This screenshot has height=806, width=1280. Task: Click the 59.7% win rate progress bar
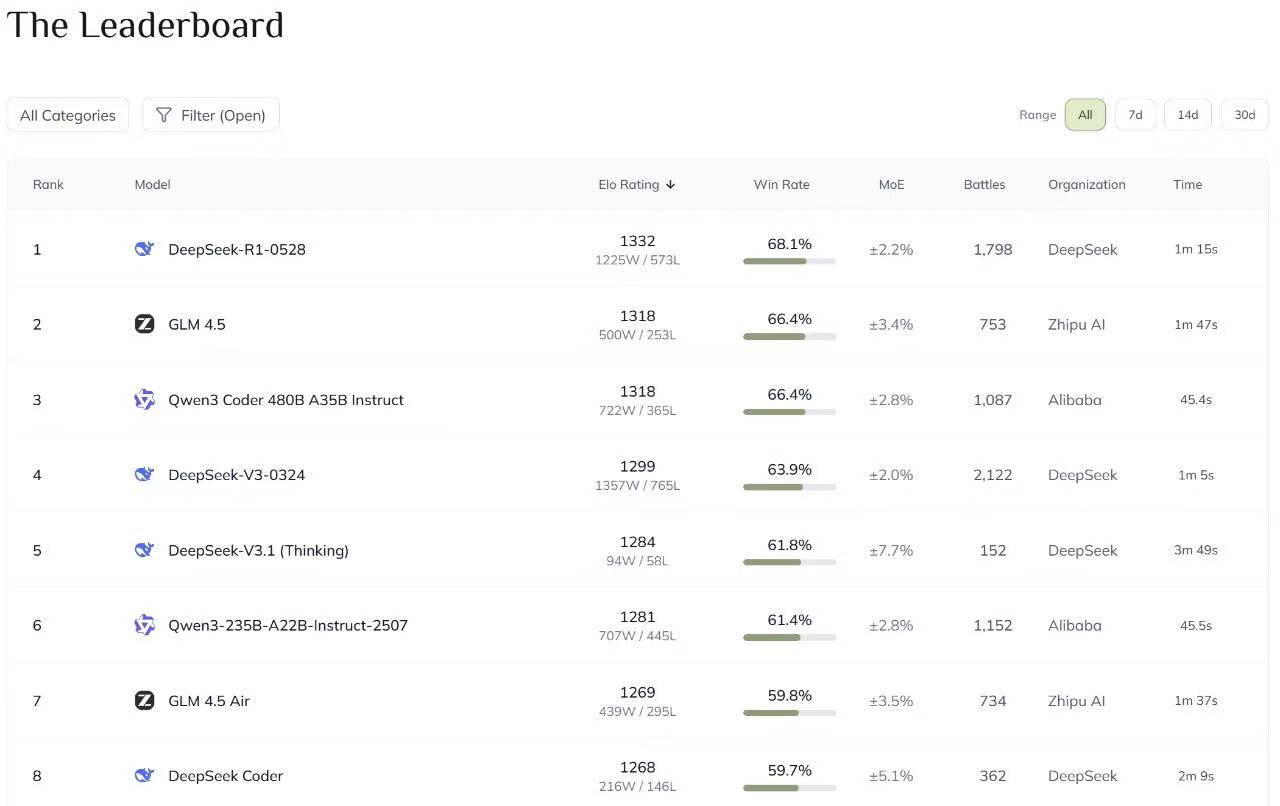point(789,788)
